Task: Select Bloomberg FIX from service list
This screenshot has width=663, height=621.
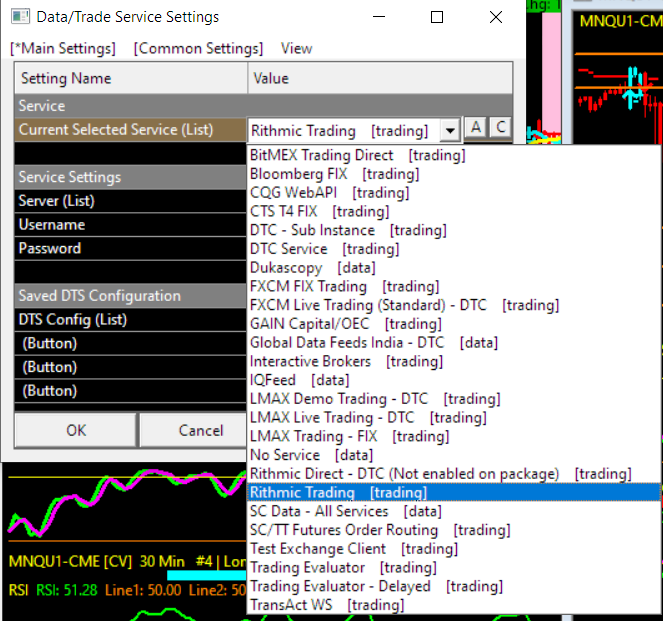Action: tap(453, 174)
